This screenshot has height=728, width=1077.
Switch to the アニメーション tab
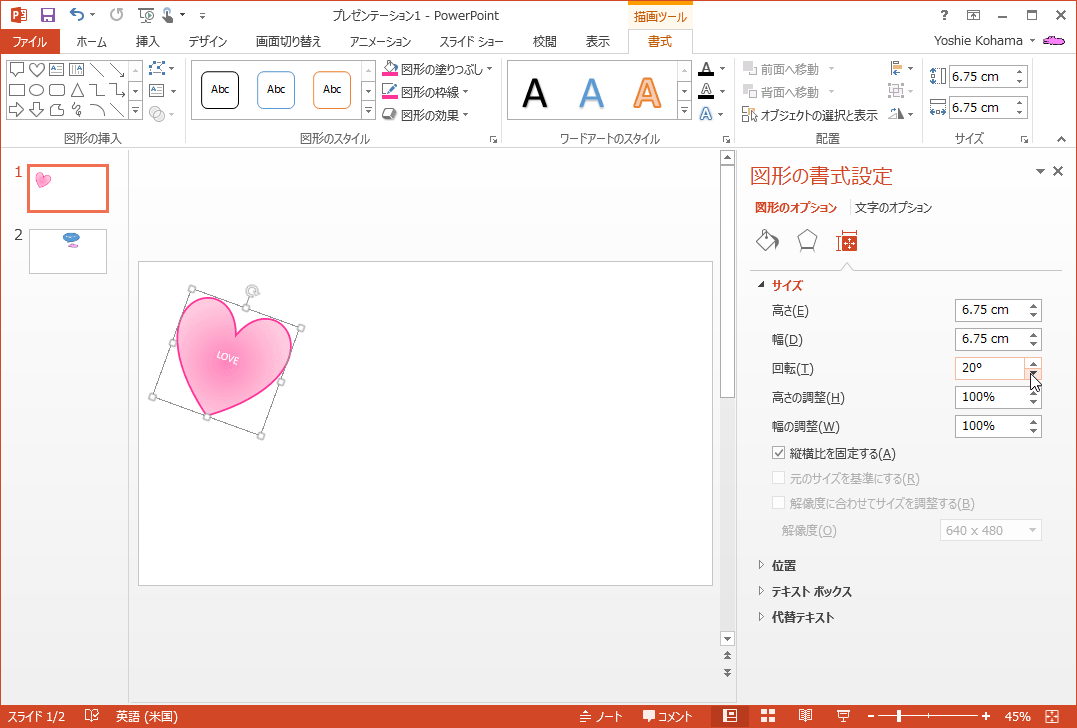(380, 41)
